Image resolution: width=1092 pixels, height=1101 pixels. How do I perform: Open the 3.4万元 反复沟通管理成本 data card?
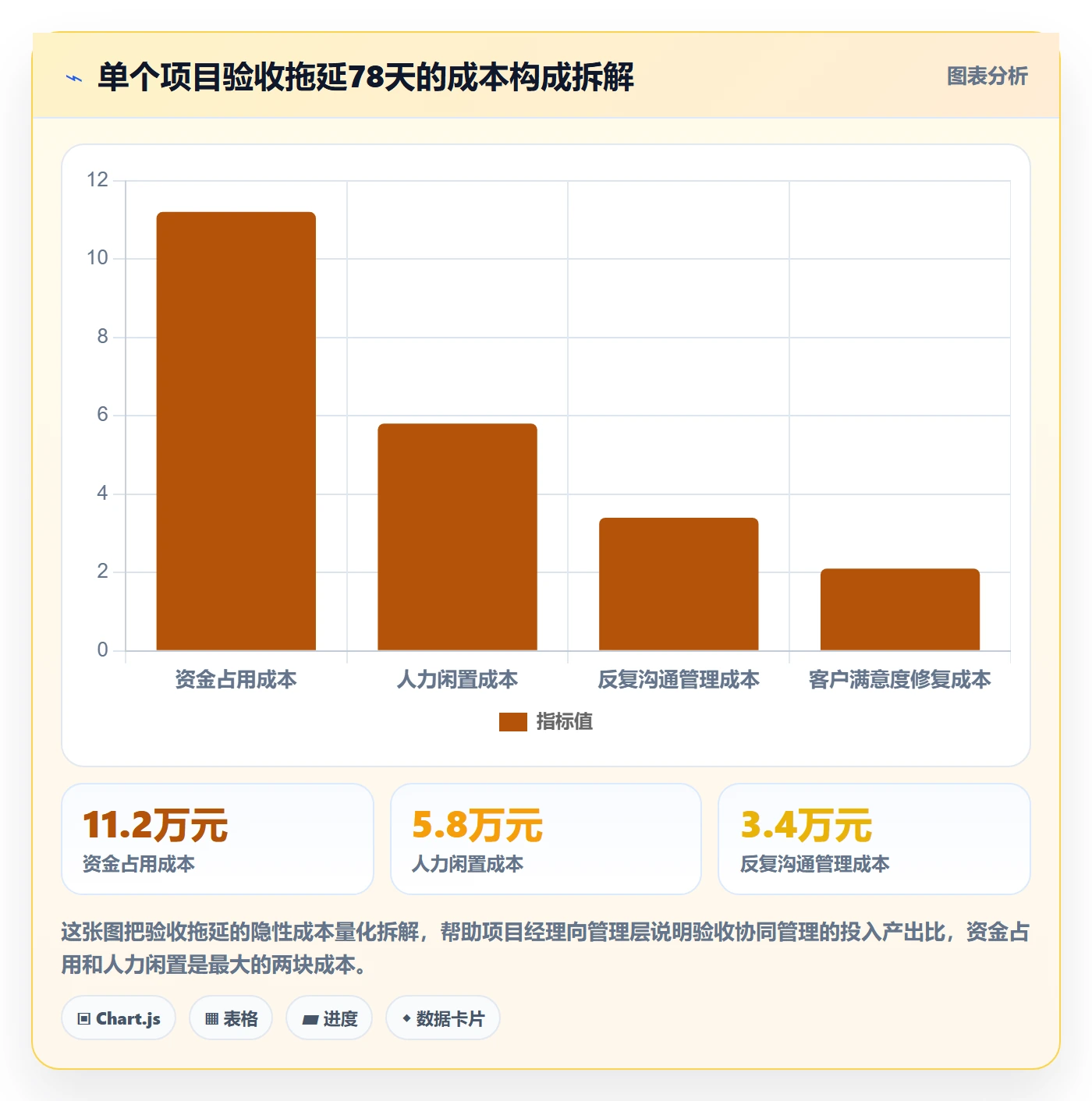pos(874,839)
